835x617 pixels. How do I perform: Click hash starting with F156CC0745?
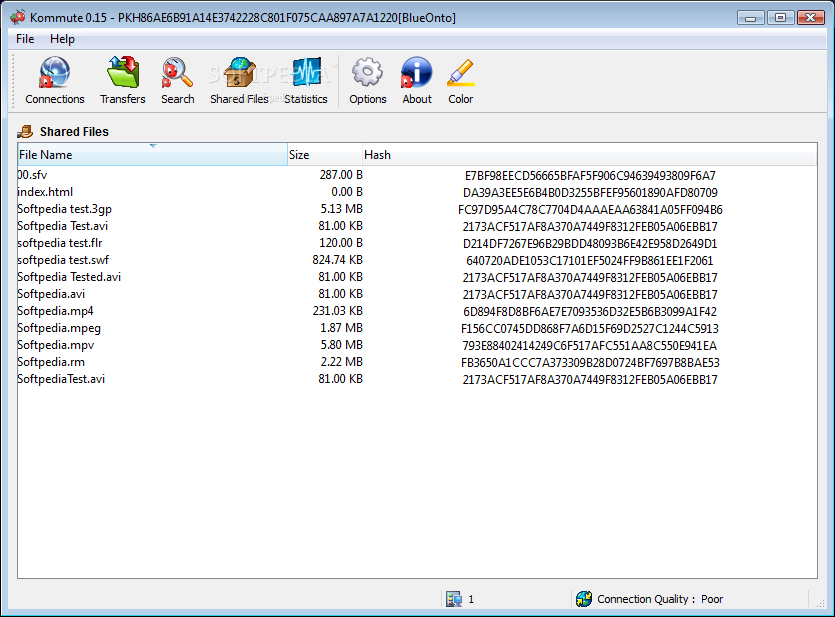pyautogui.click(x=590, y=329)
